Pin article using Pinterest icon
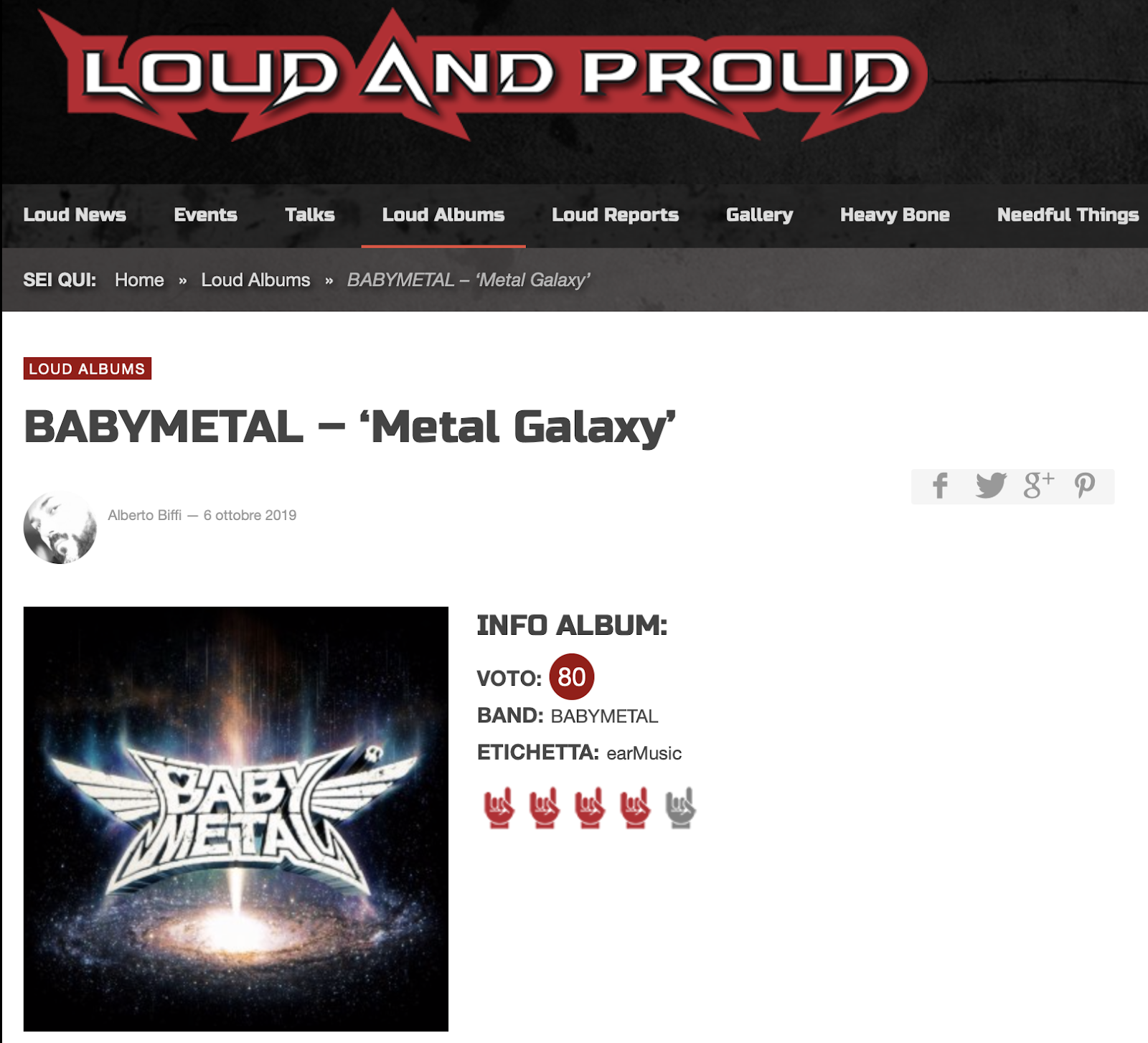Image resolution: width=1148 pixels, height=1043 pixels. (x=1084, y=486)
